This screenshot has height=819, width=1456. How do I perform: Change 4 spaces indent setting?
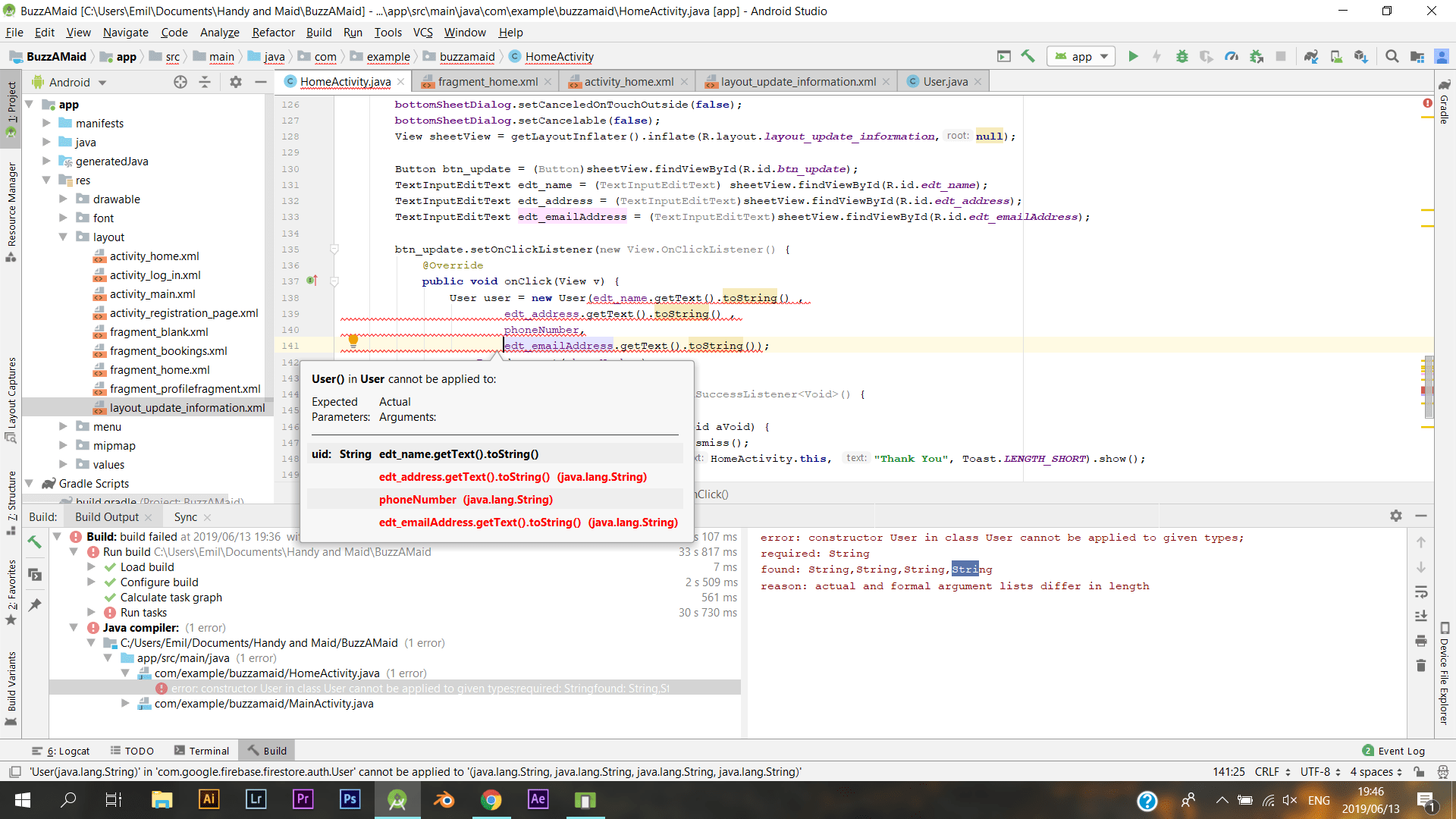coord(1376,772)
